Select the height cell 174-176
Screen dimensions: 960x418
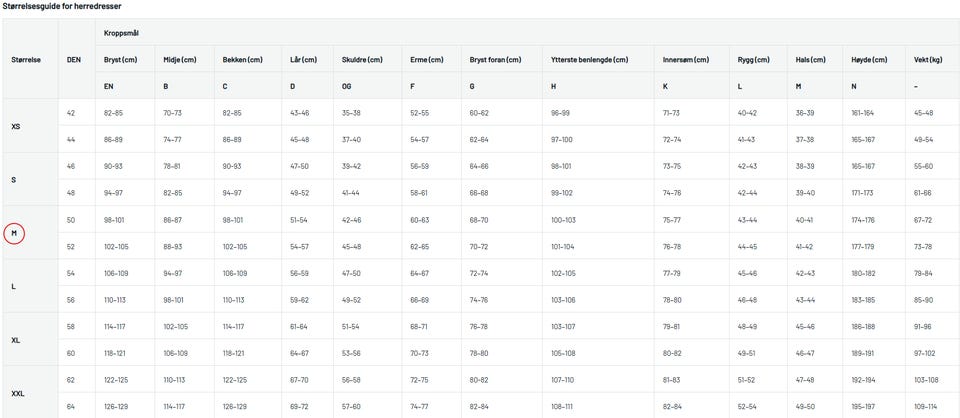862,219
